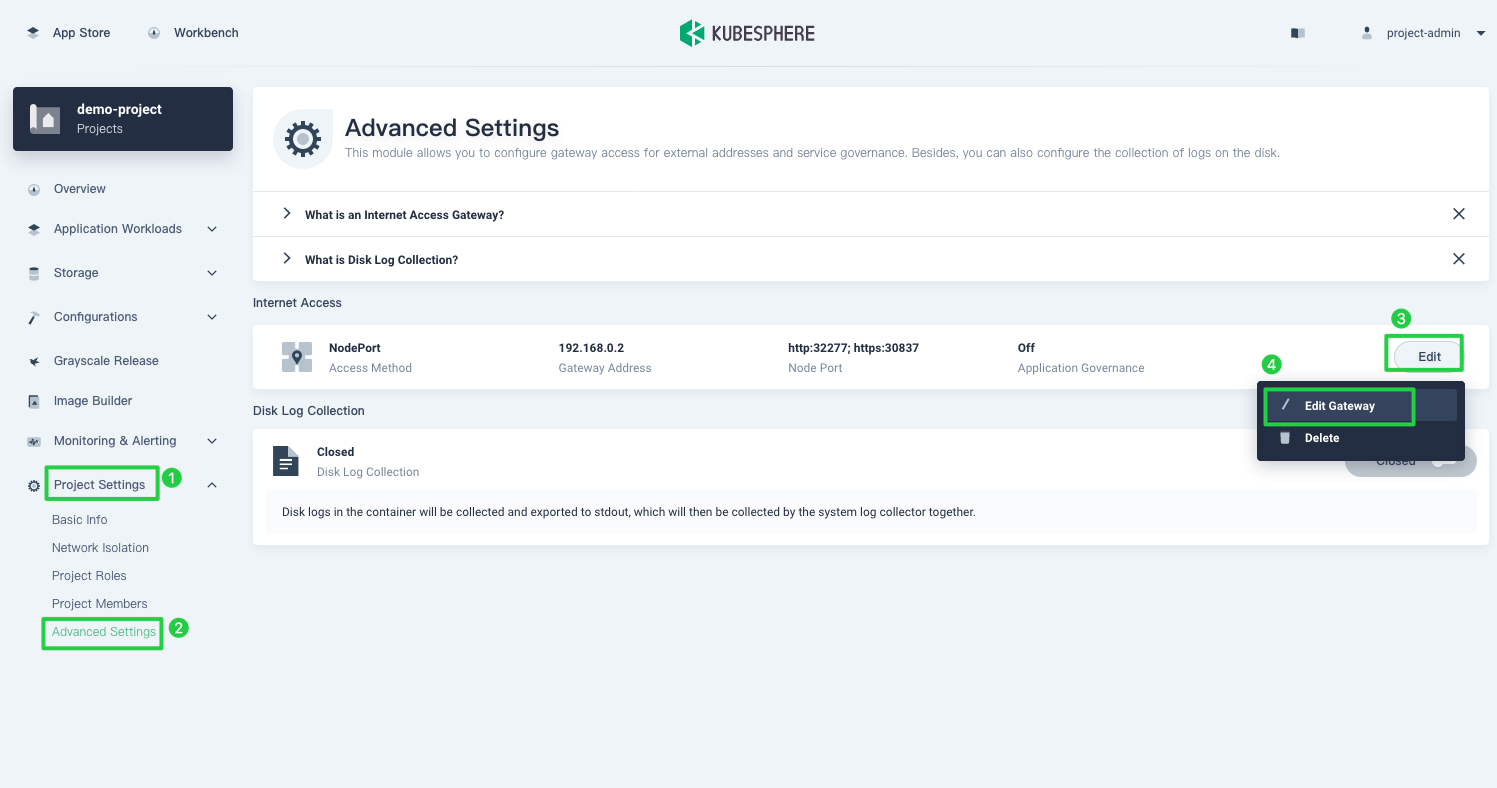Dismiss the "What is Disk Log Collection?" banner
The image size is (1497, 788).
point(1459,258)
